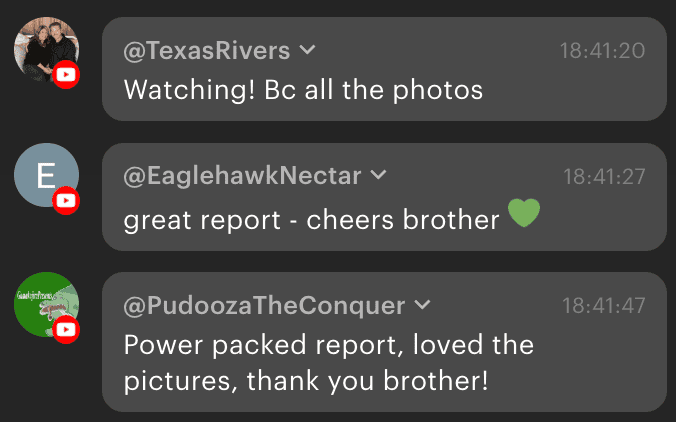The height and width of the screenshot is (422, 676).
Task: Open the gray E letter avatar
Action: click(45, 175)
